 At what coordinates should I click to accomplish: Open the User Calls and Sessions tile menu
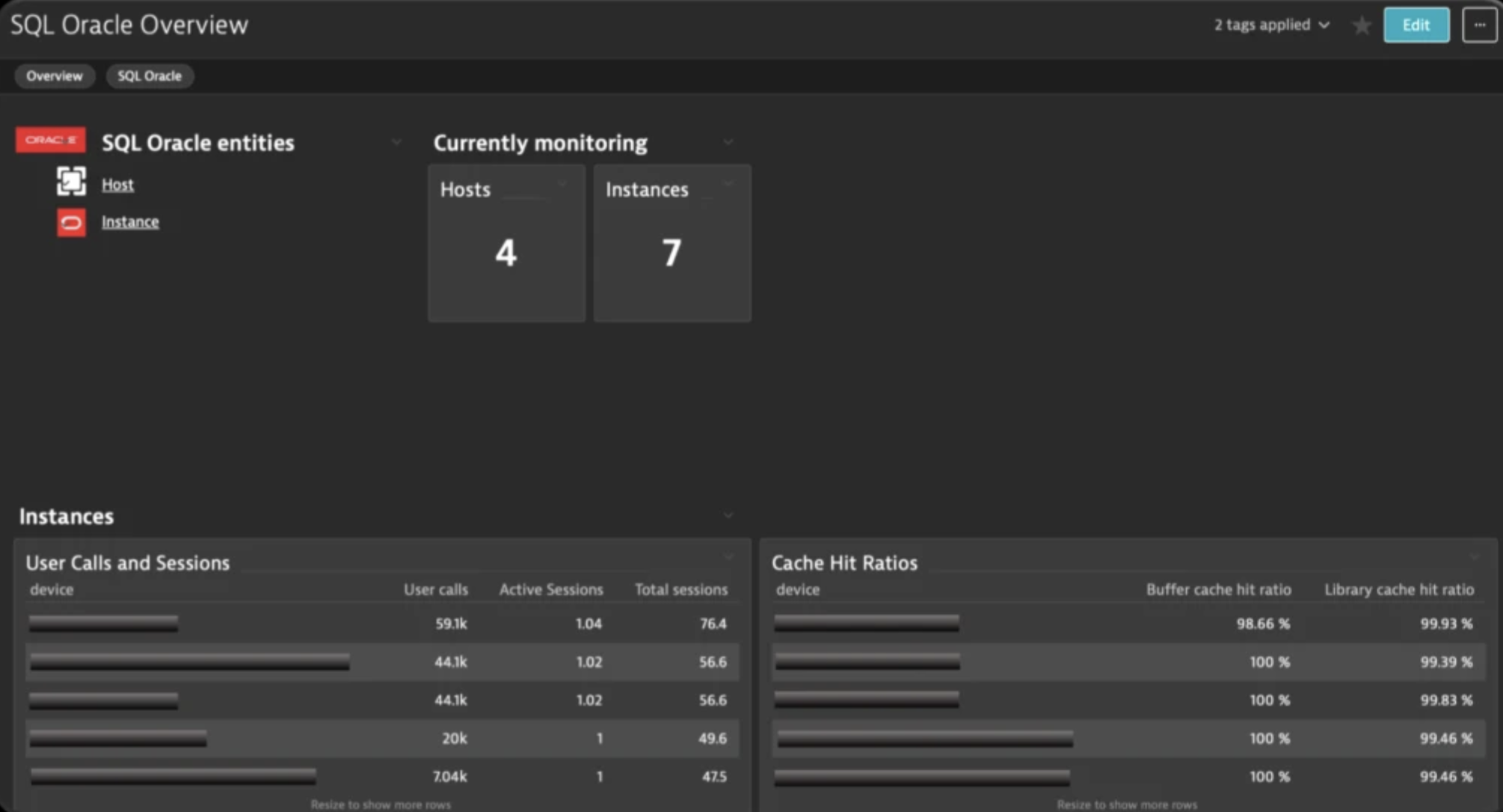tap(728, 557)
